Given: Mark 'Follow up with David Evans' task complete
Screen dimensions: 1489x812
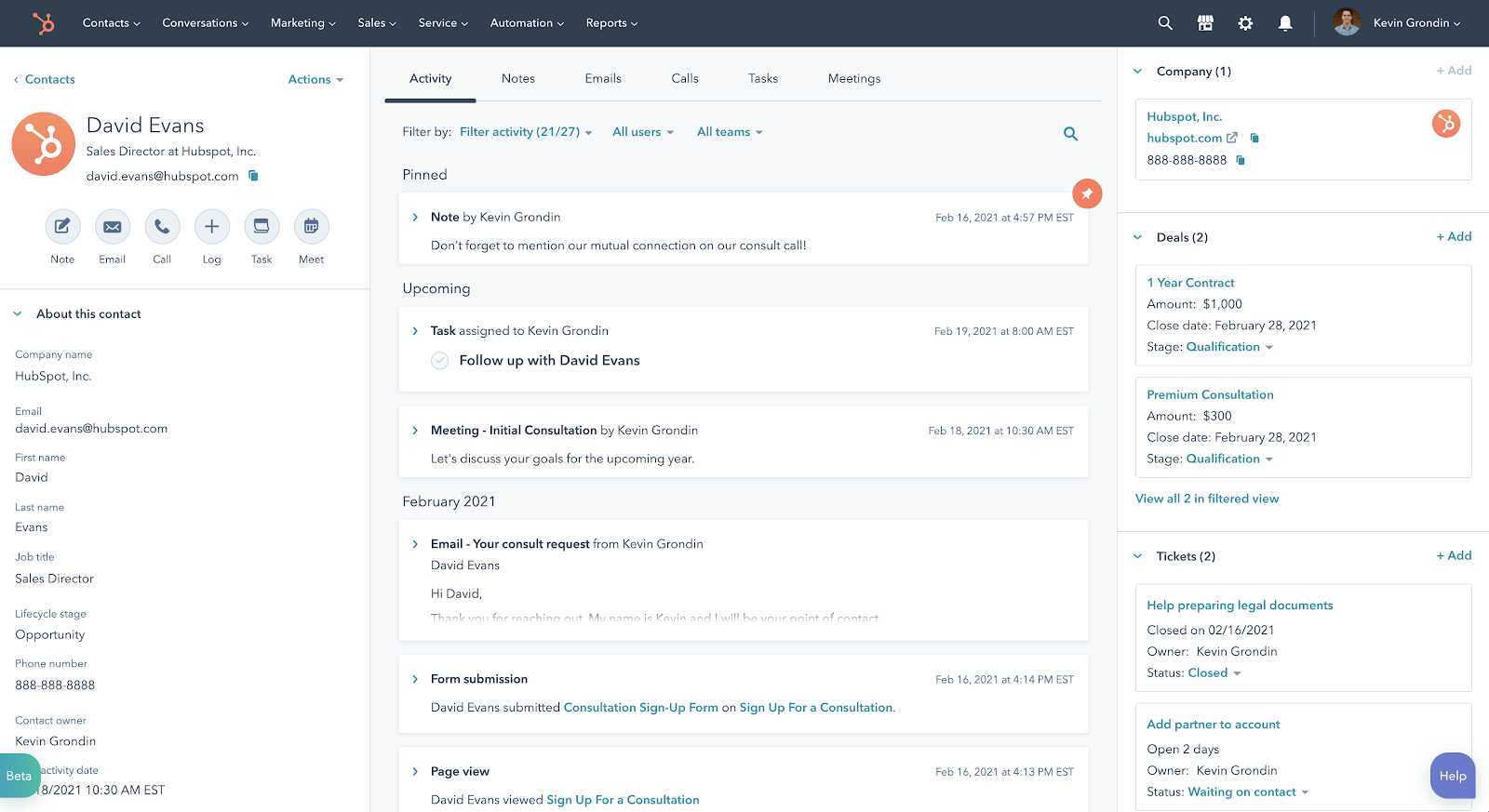Looking at the screenshot, I should click(440, 361).
